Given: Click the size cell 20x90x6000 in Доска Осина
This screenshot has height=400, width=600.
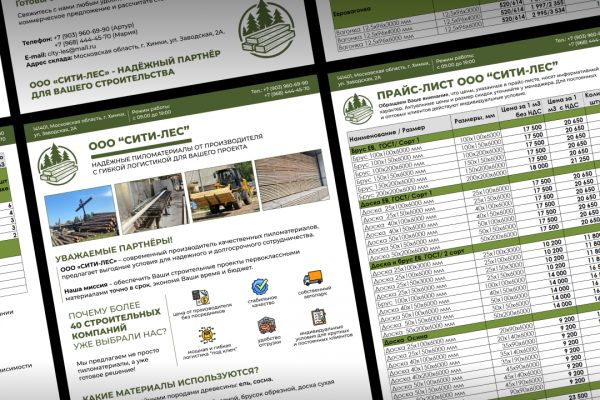Looking at the screenshot, I should pyautogui.click(x=515, y=328).
